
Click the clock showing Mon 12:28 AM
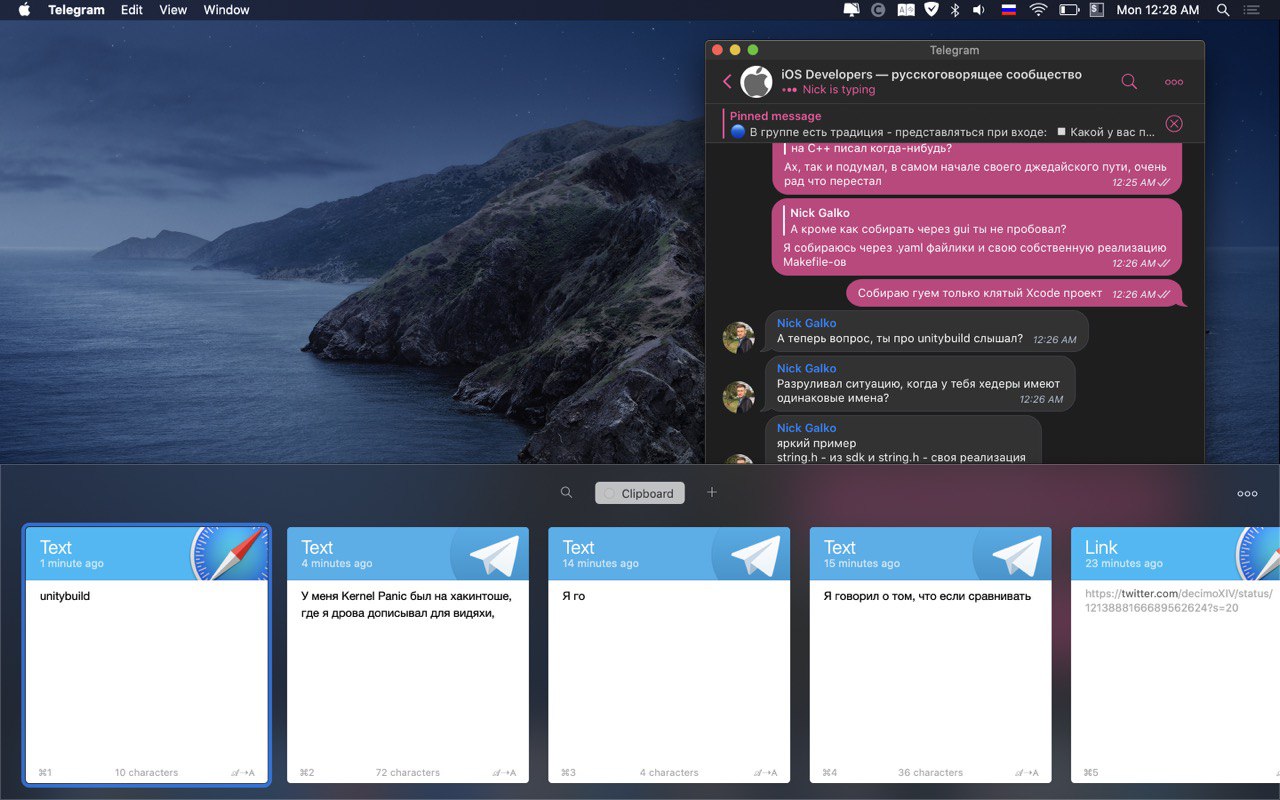coord(1157,10)
